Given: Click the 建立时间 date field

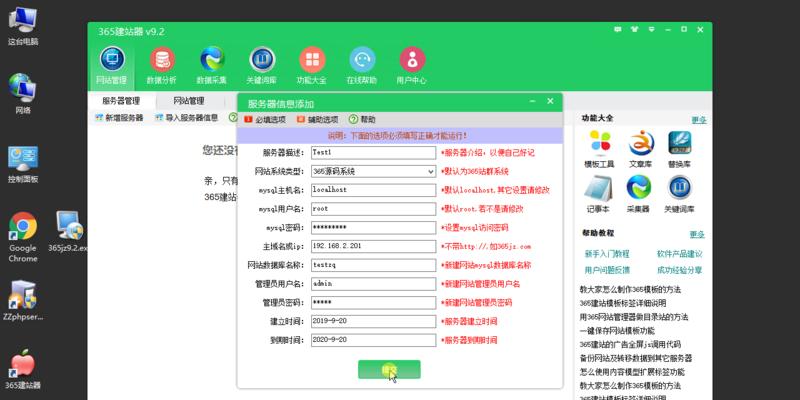Looking at the screenshot, I should tap(373, 321).
